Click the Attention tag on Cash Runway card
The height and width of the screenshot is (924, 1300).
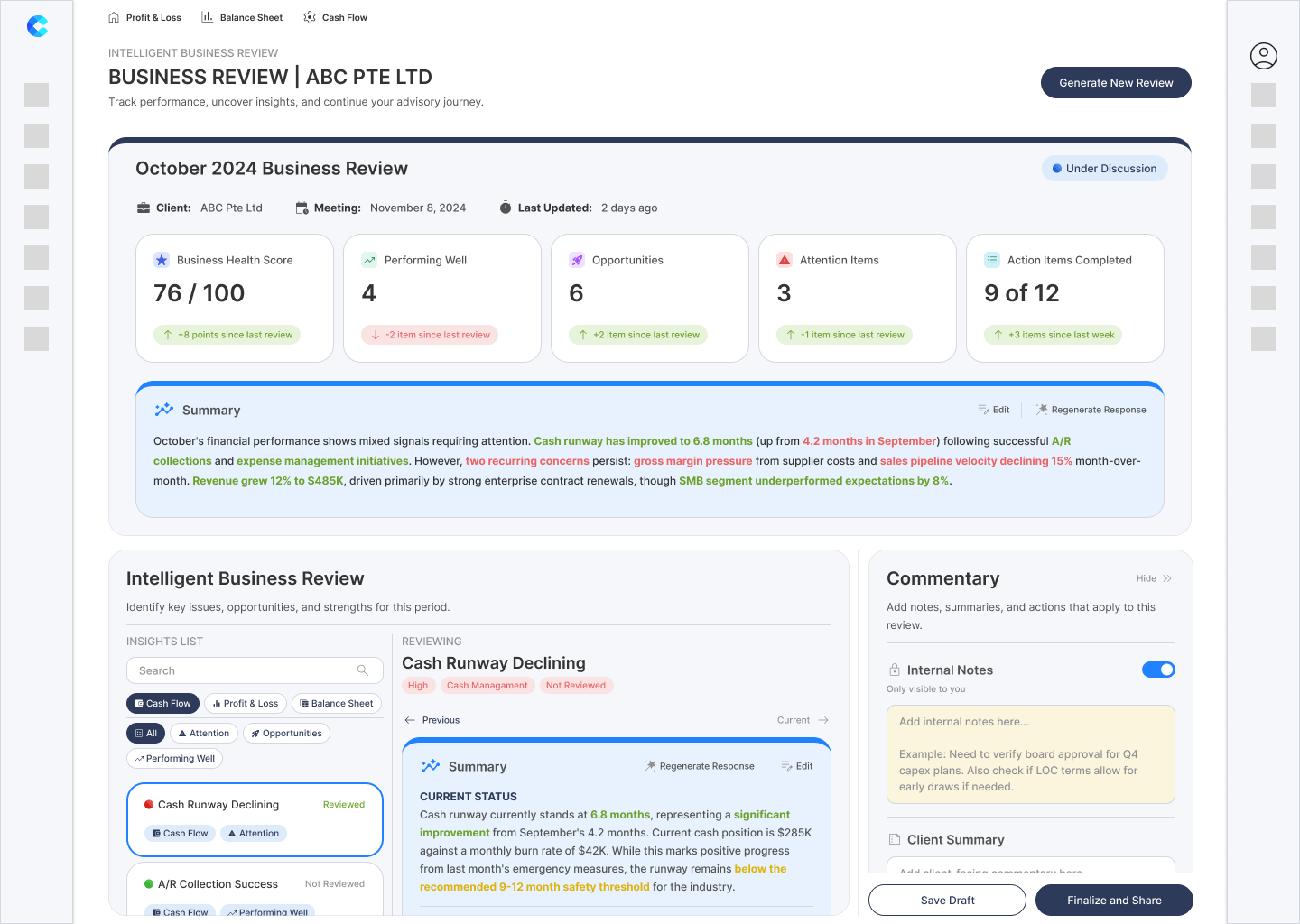pyautogui.click(x=254, y=834)
